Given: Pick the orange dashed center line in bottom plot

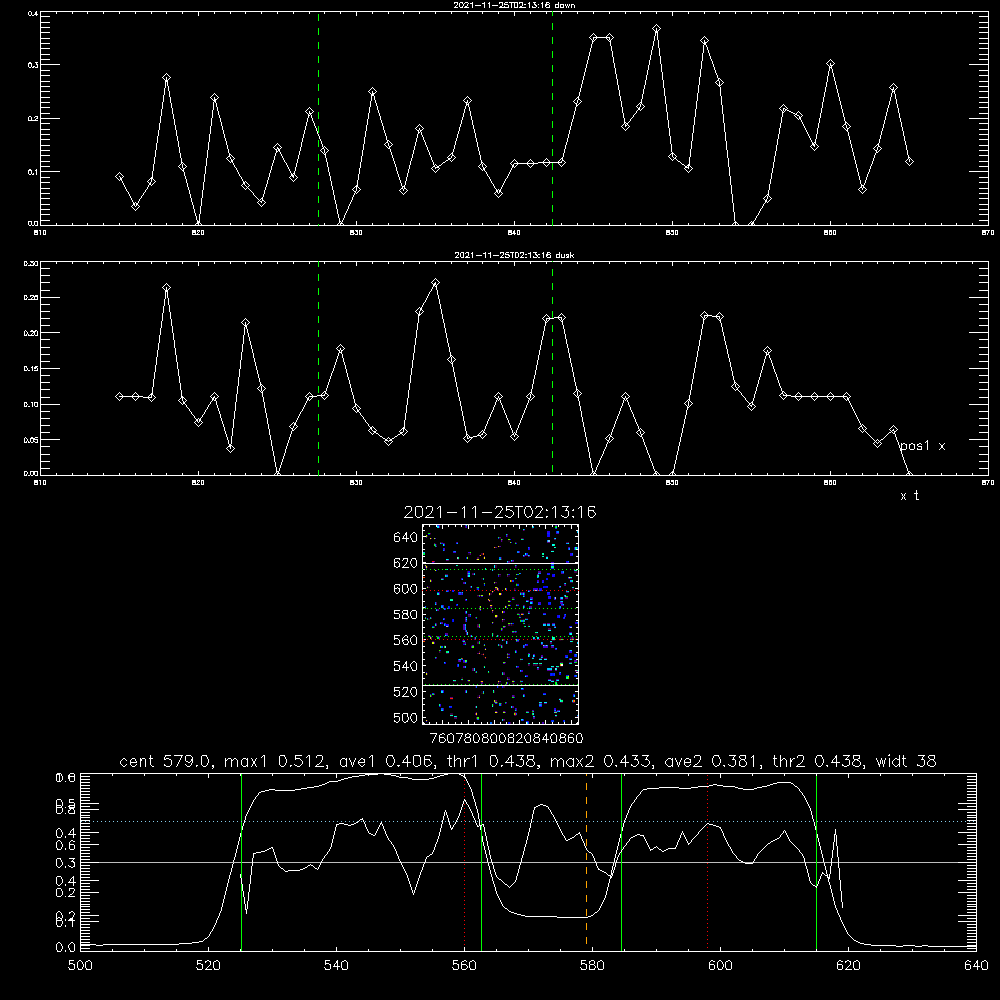Looking at the screenshot, I should tap(586, 861).
